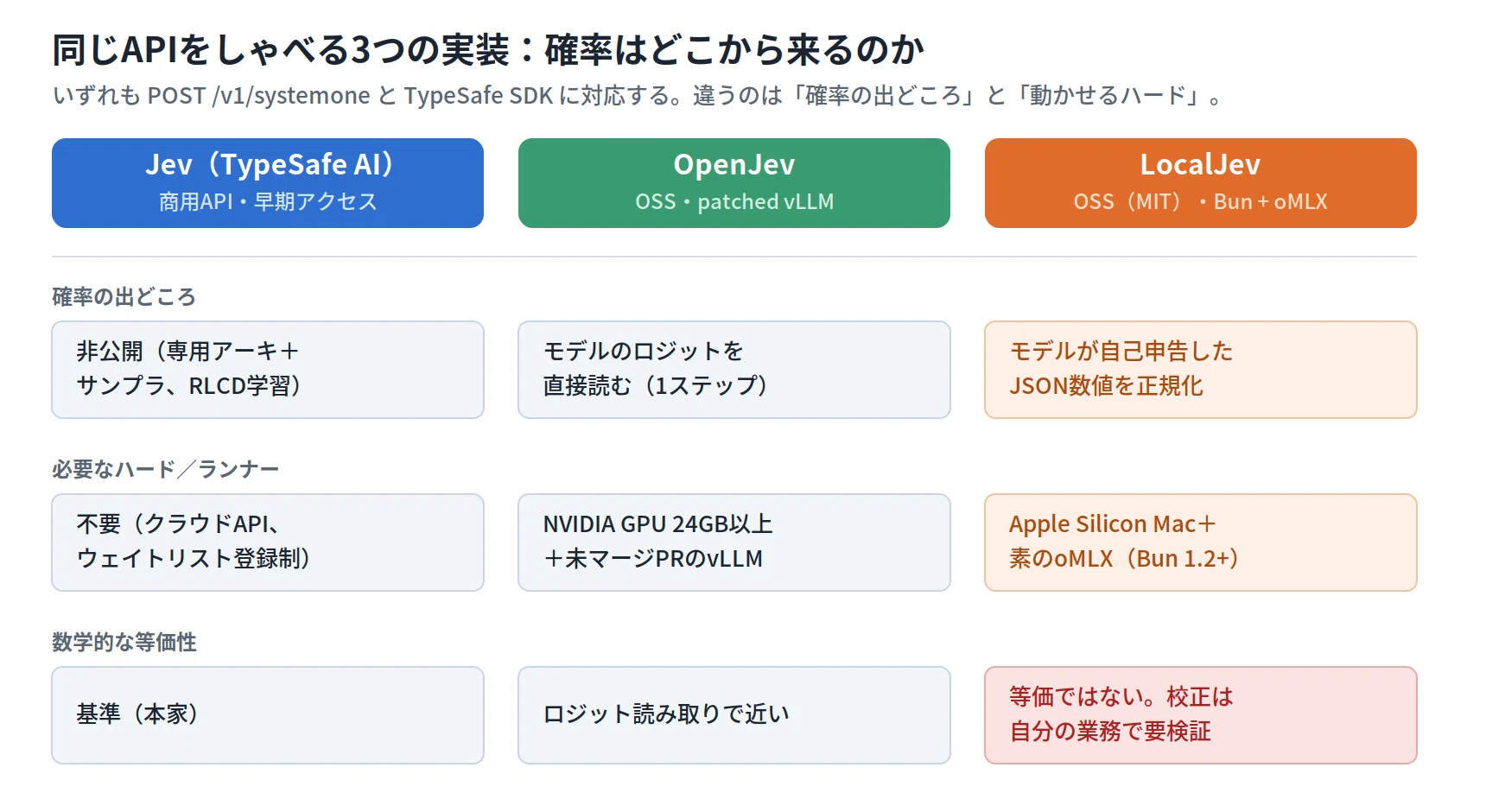Select the card 非公開（専用アーキ＋サンプラ、RLCD学習）
This screenshot has width=1486, height=812.
268,370
